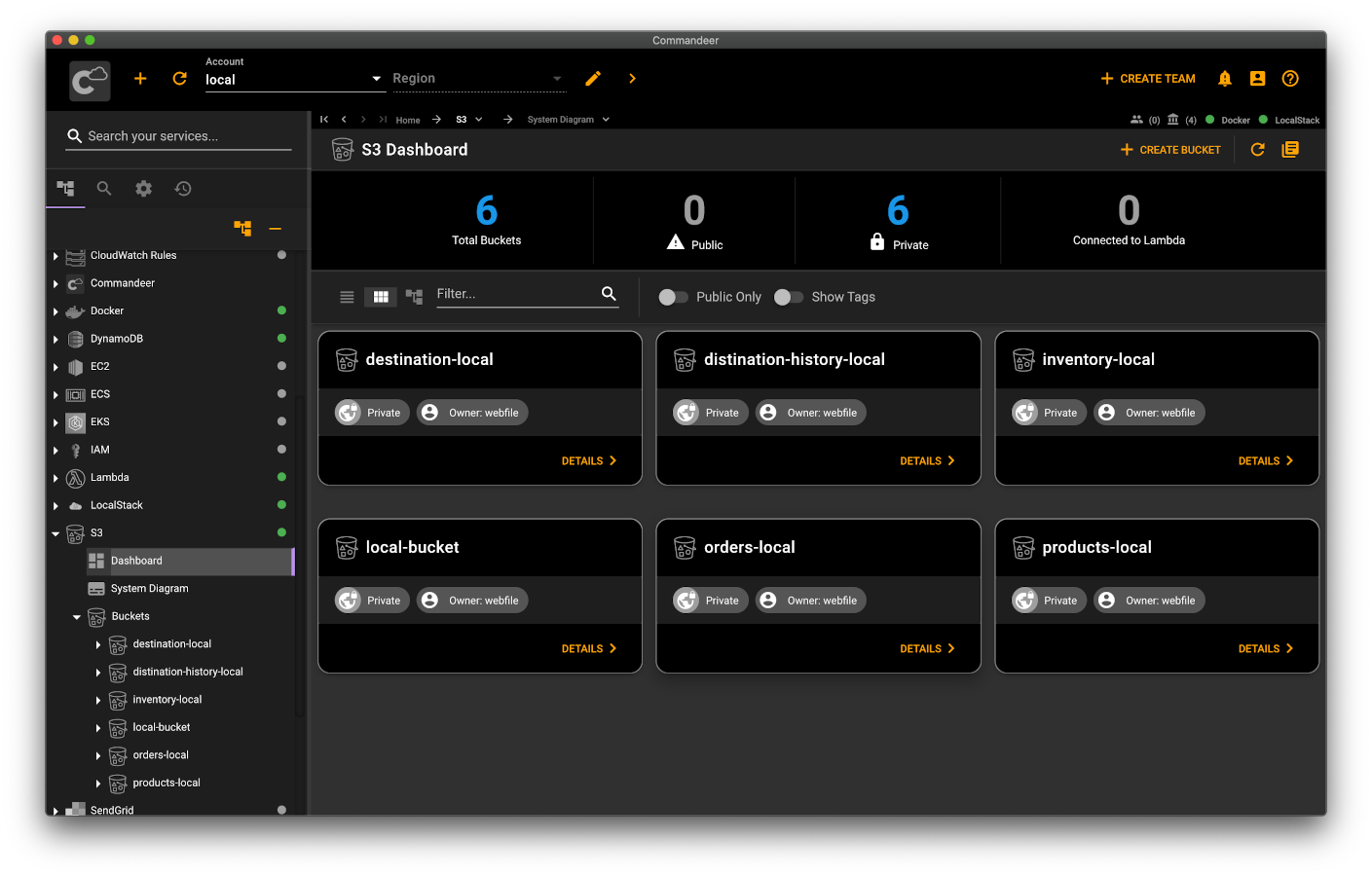Open the help question mark icon
The height and width of the screenshot is (876, 1372).
(x=1290, y=79)
